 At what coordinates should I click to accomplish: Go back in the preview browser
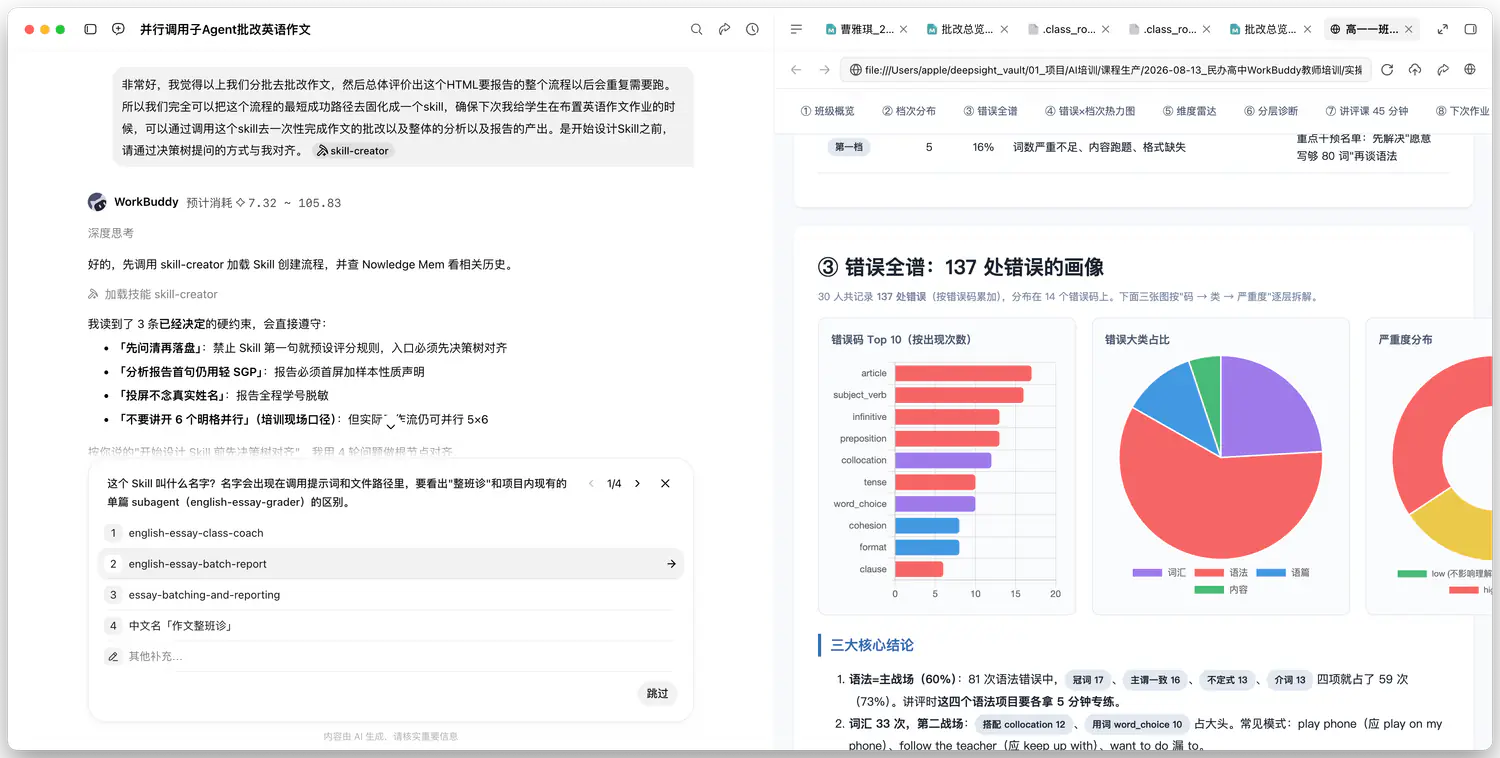(796, 70)
